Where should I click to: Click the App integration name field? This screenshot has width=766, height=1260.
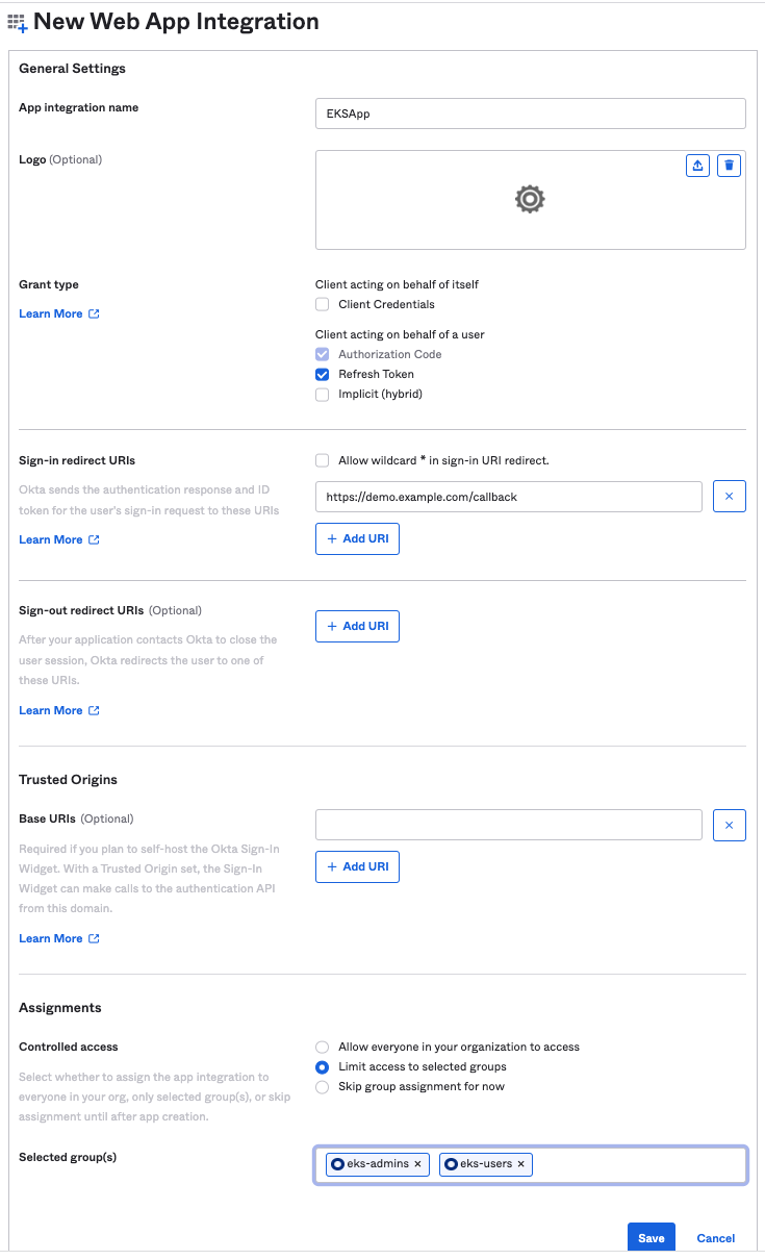[x=529, y=113]
